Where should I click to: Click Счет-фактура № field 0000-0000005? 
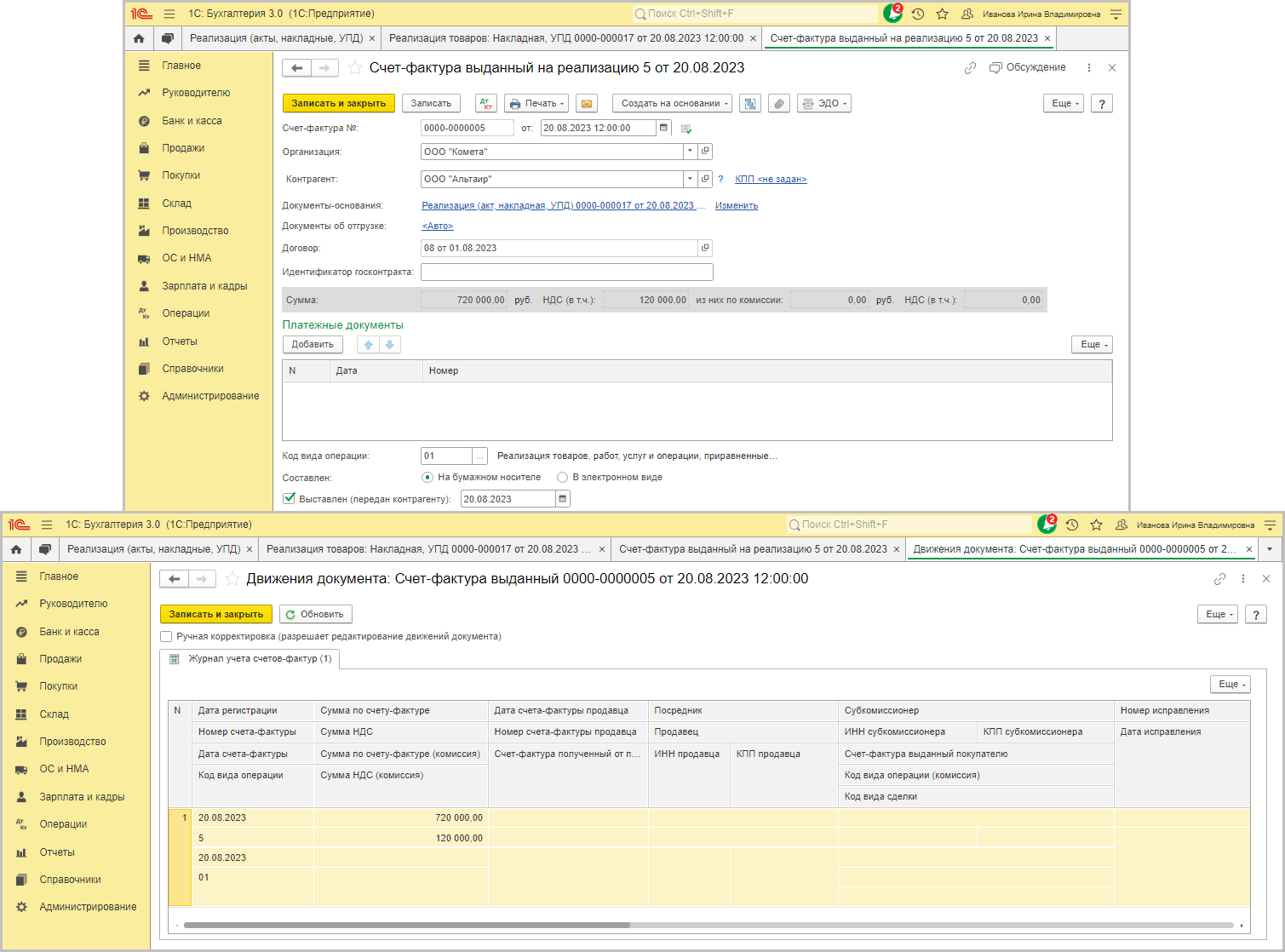(468, 128)
